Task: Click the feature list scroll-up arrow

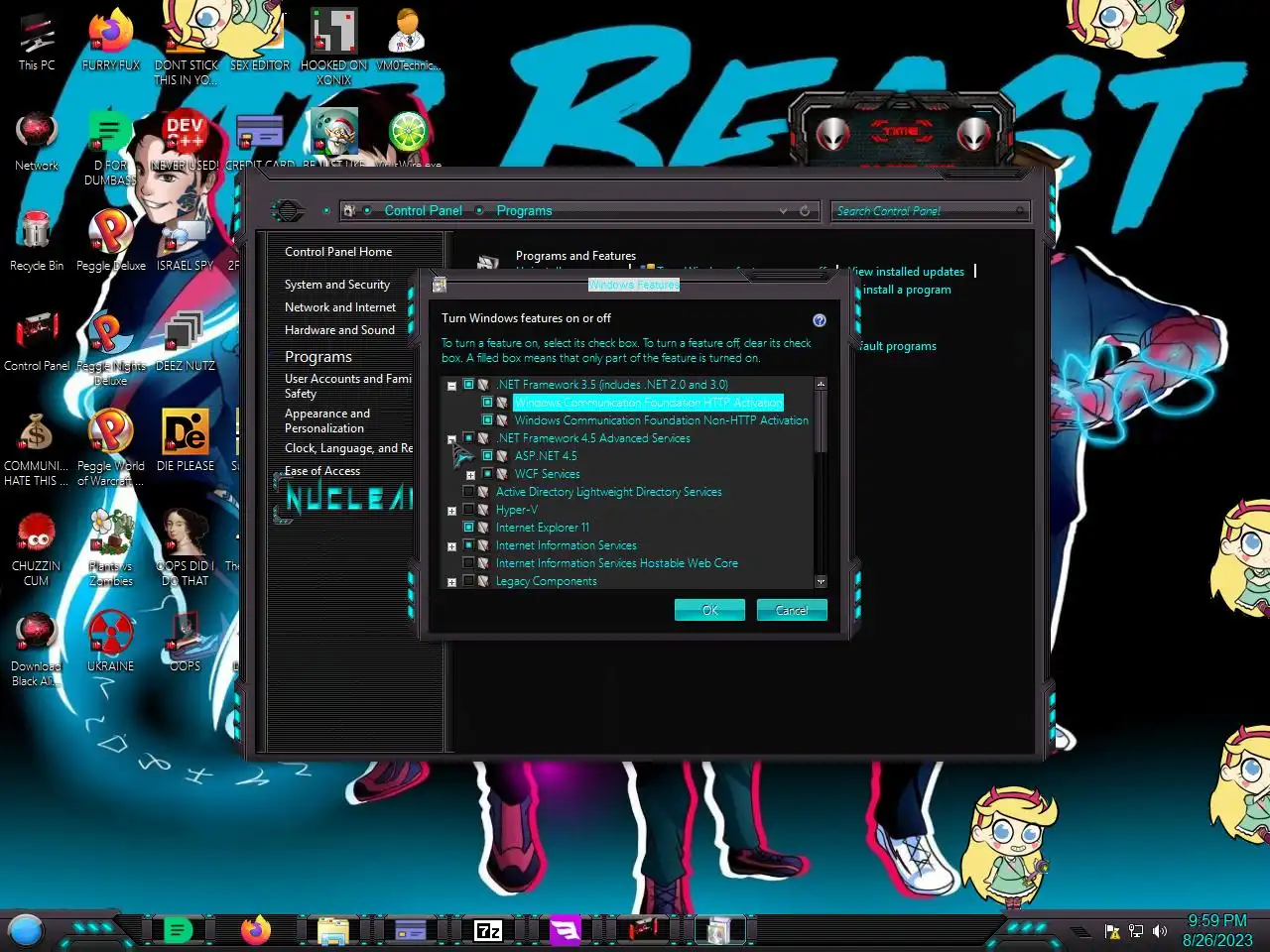Action: 821,384
